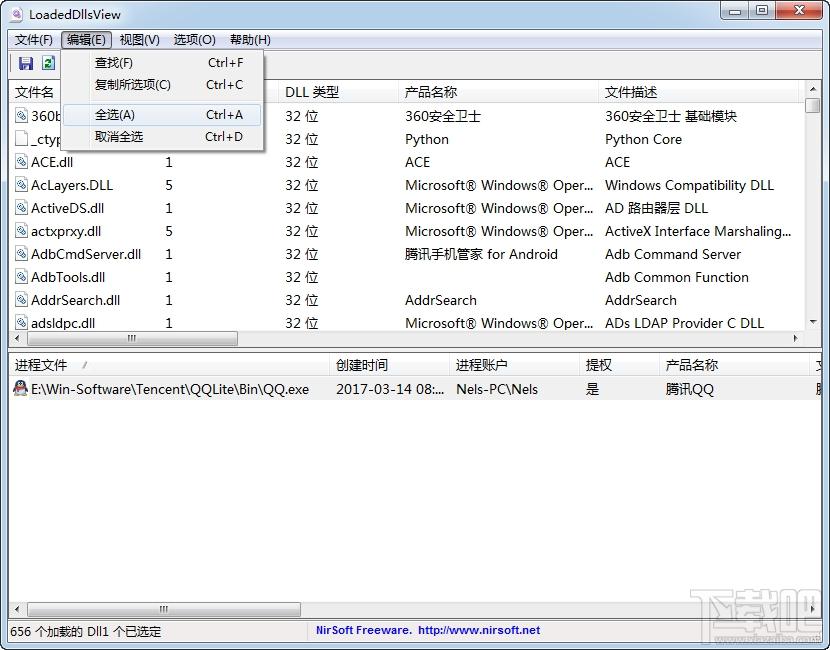The image size is (830, 650).
Task: Open the 帮助(H) menu
Action: coord(250,40)
